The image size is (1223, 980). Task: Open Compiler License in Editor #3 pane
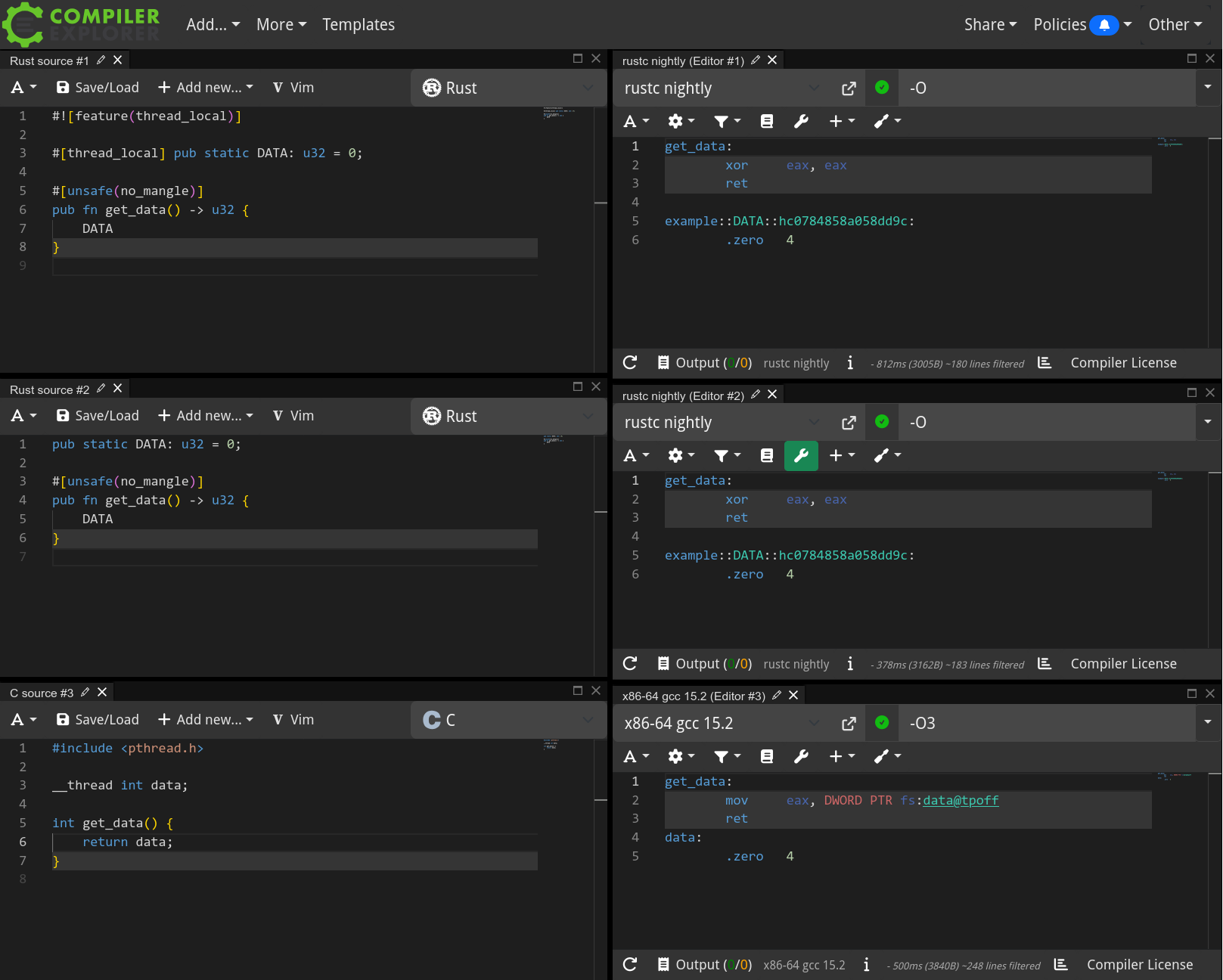[x=1140, y=965]
